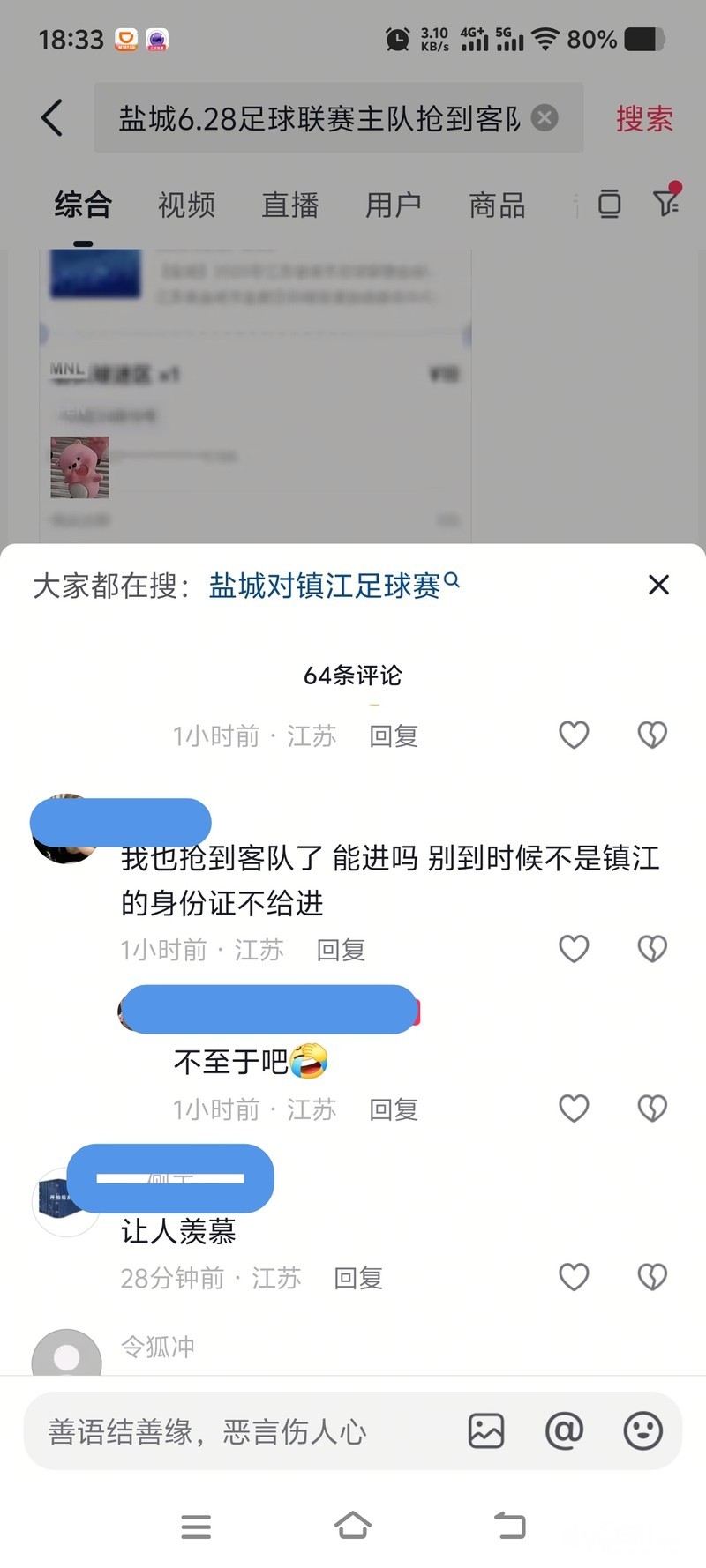
Task: Dislike the 不至于吧 reply
Action: [652, 1109]
